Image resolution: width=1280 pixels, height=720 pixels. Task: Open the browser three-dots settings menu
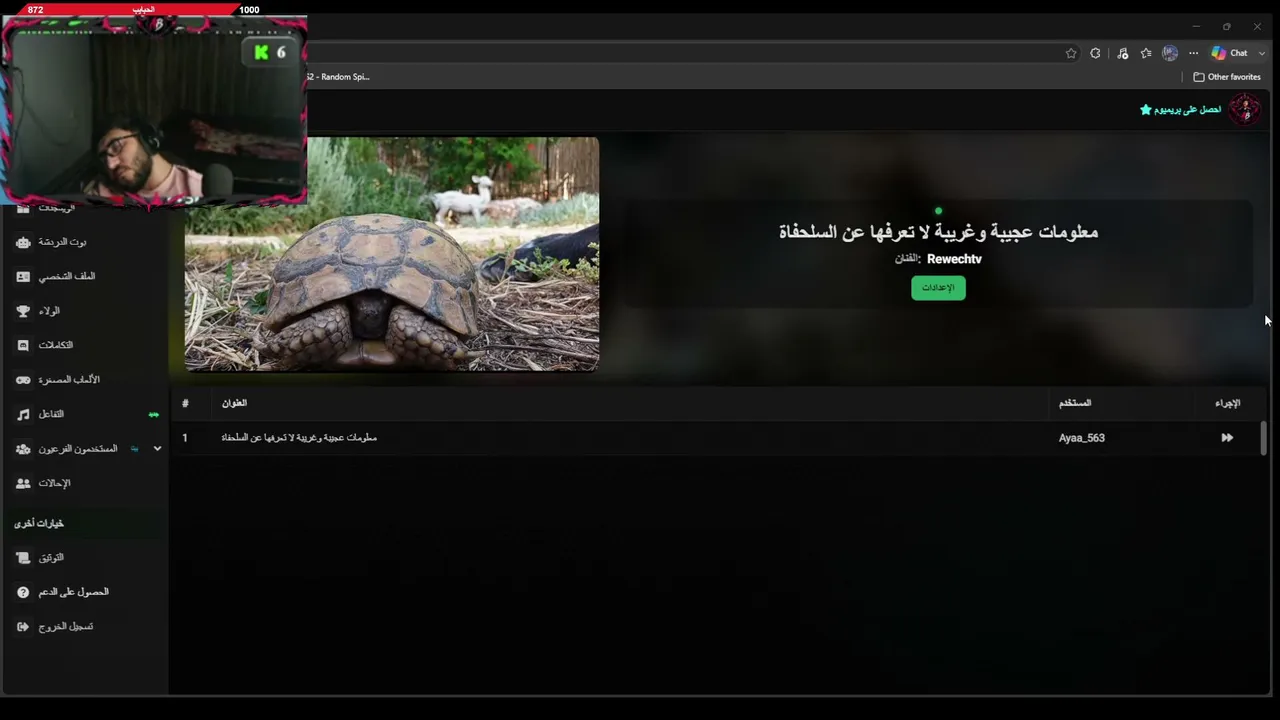pos(1193,53)
